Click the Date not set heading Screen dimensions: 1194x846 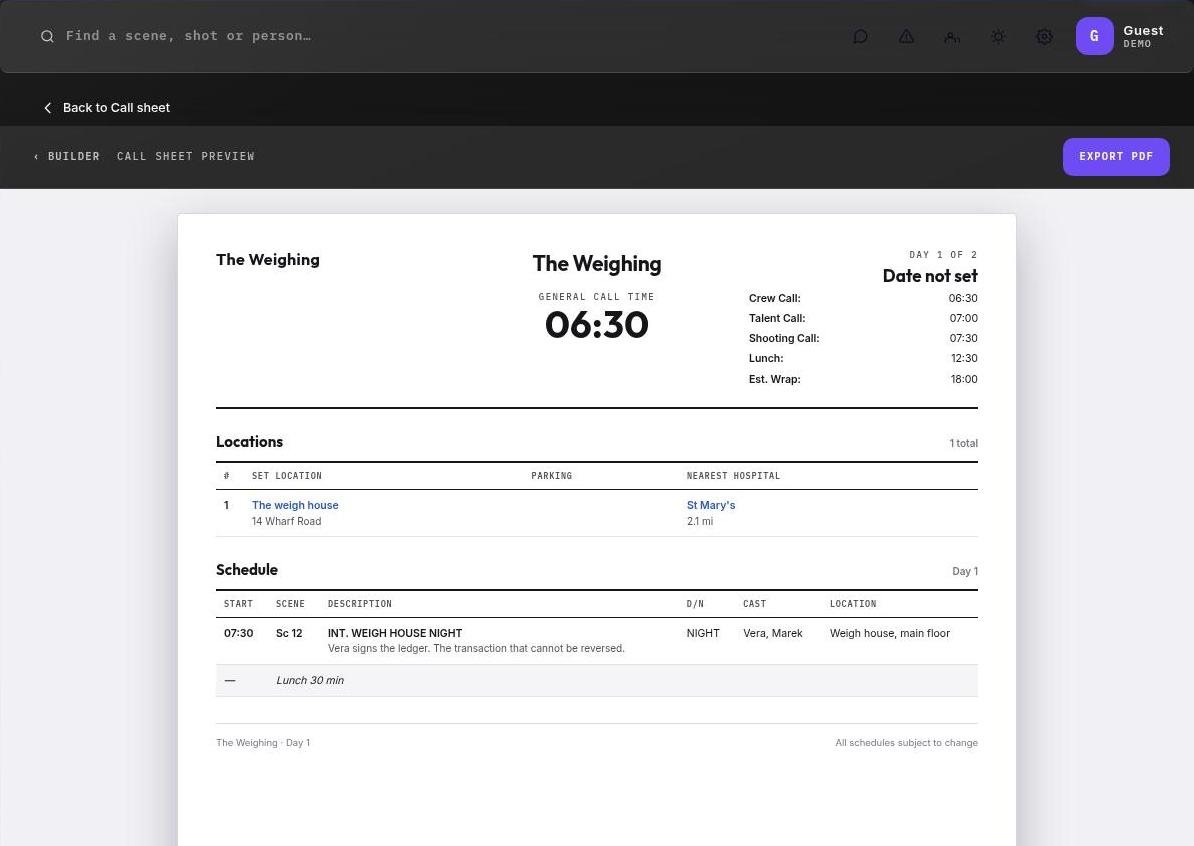(x=930, y=276)
